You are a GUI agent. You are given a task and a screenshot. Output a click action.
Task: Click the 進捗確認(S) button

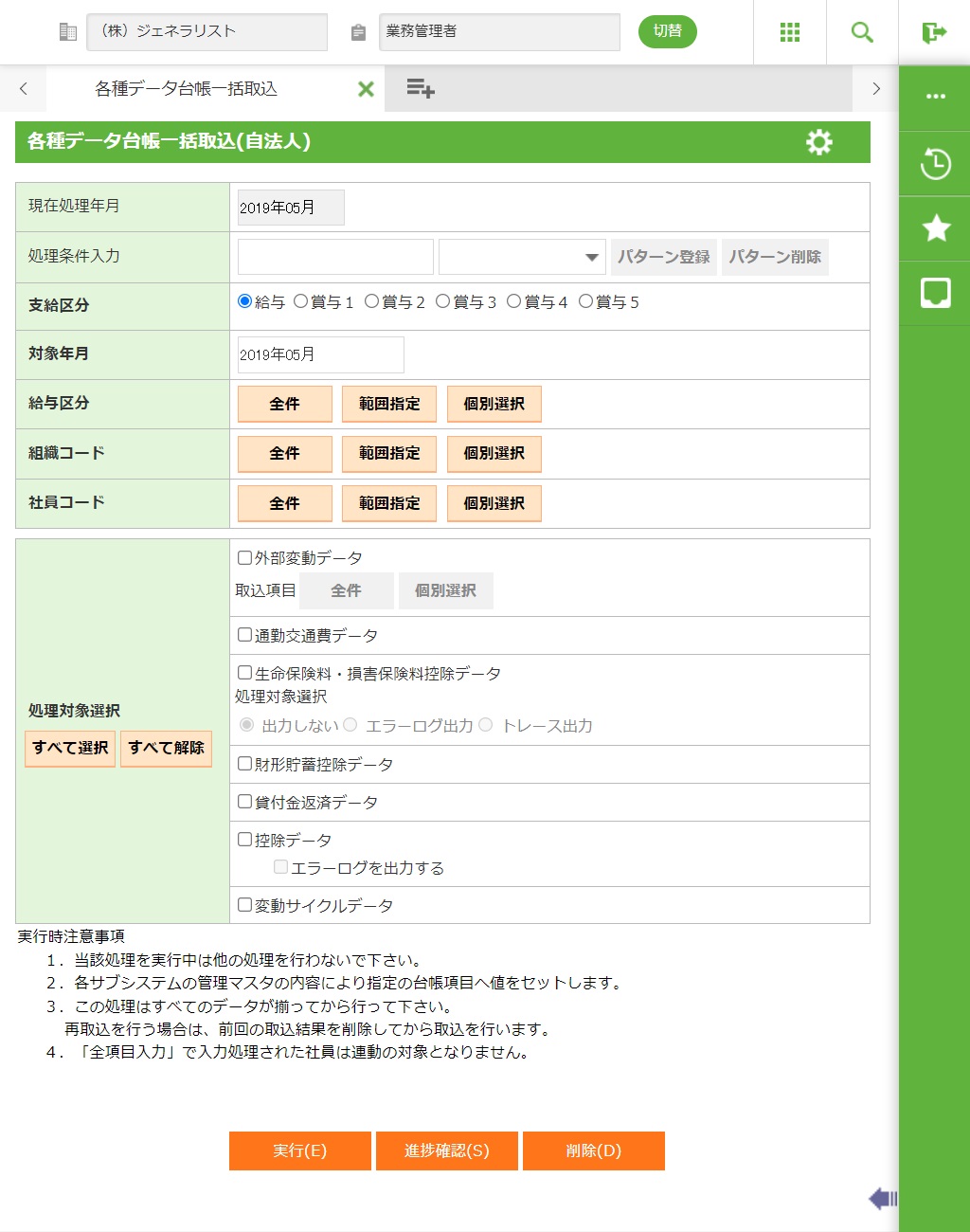click(x=447, y=1150)
